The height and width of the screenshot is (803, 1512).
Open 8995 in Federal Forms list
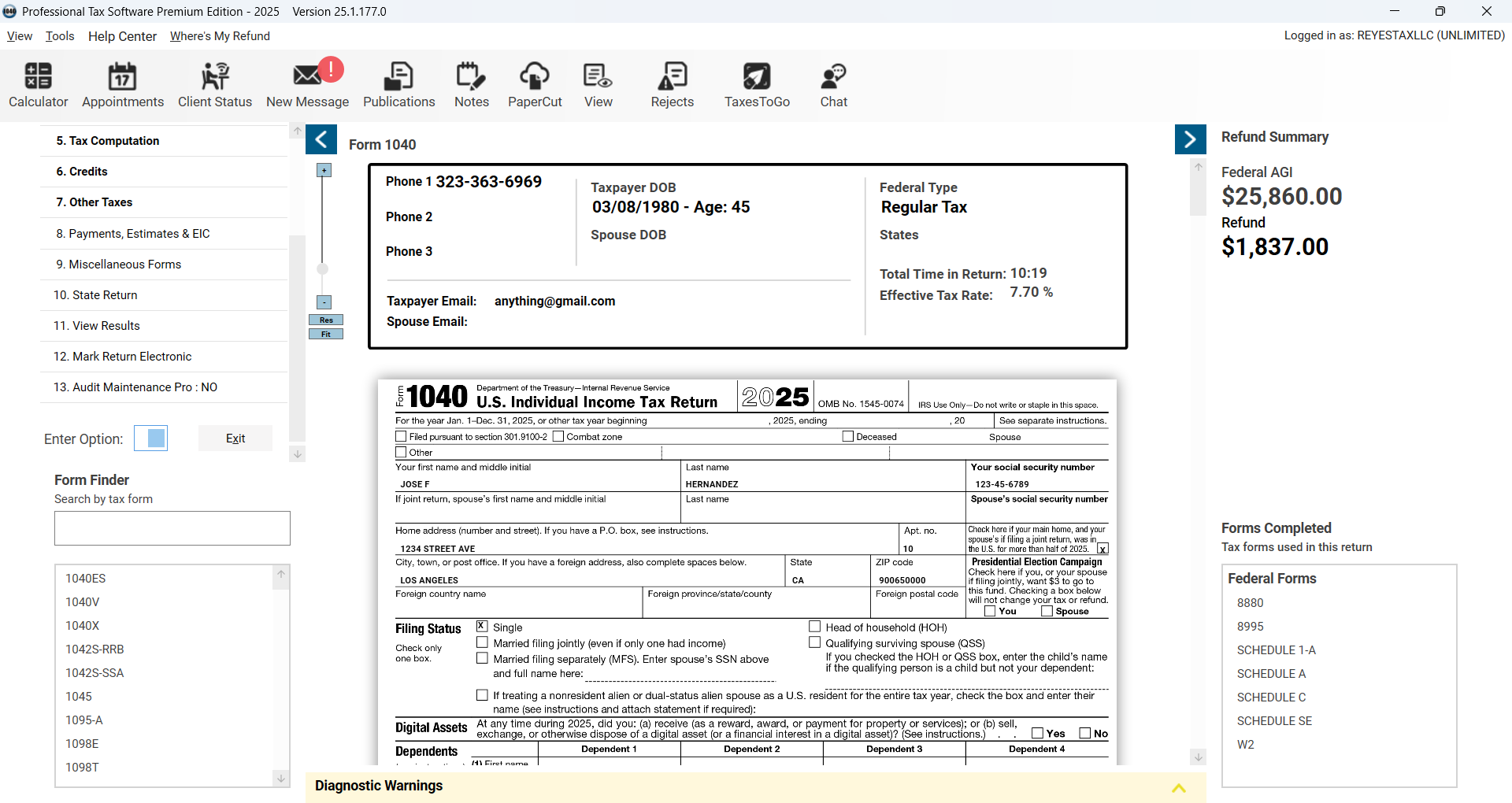(1250, 627)
